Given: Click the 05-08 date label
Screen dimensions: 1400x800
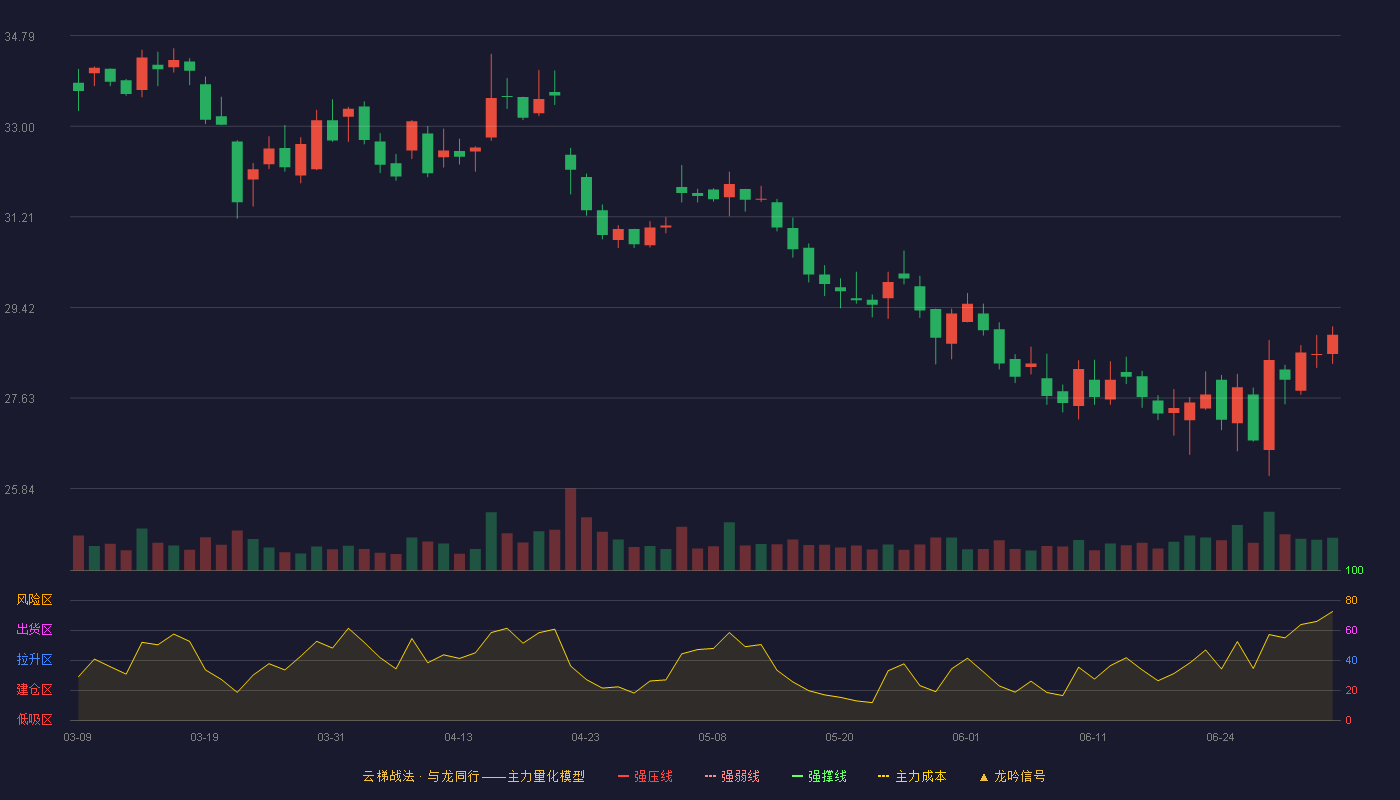Looking at the screenshot, I should tap(712, 737).
